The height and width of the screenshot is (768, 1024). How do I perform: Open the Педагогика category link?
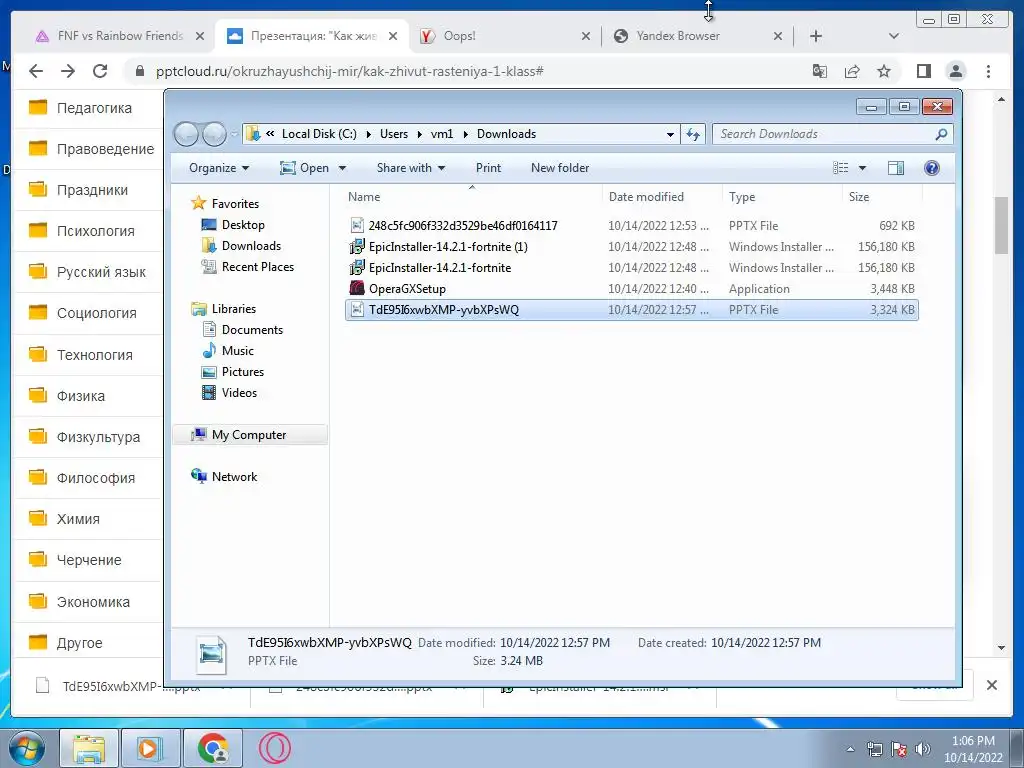click(x=94, y=108)
